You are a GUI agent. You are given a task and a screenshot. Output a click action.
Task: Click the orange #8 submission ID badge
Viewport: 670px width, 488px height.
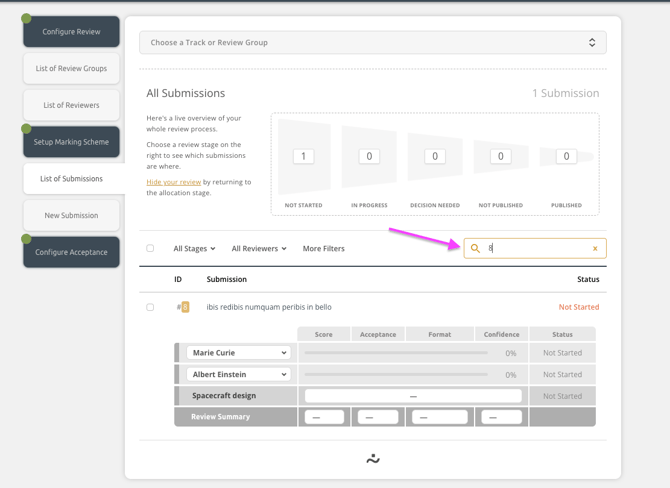tap(185, 307)
